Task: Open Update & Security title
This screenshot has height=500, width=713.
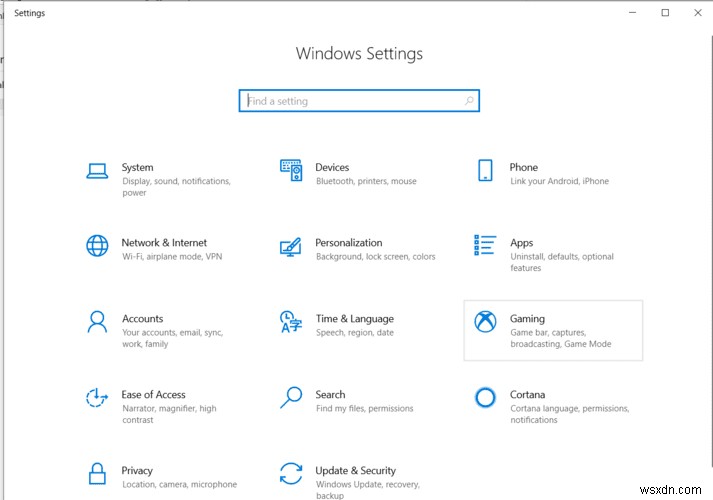Action: (356, 471)
